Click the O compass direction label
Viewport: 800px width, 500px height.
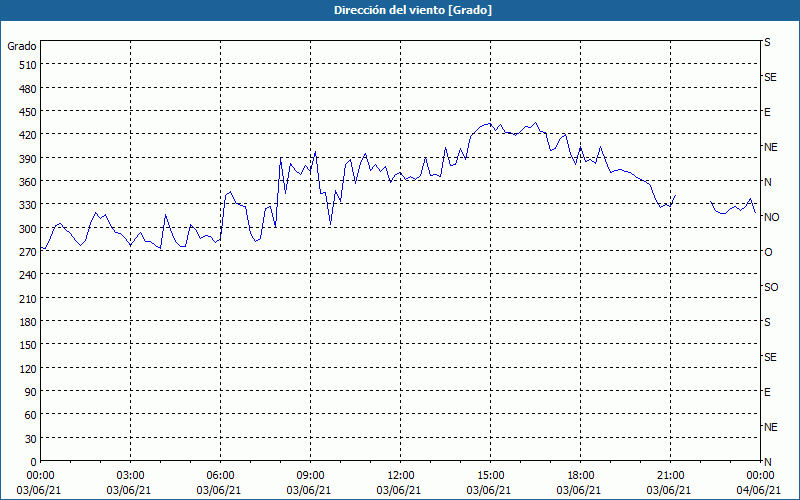coord(768,252)
